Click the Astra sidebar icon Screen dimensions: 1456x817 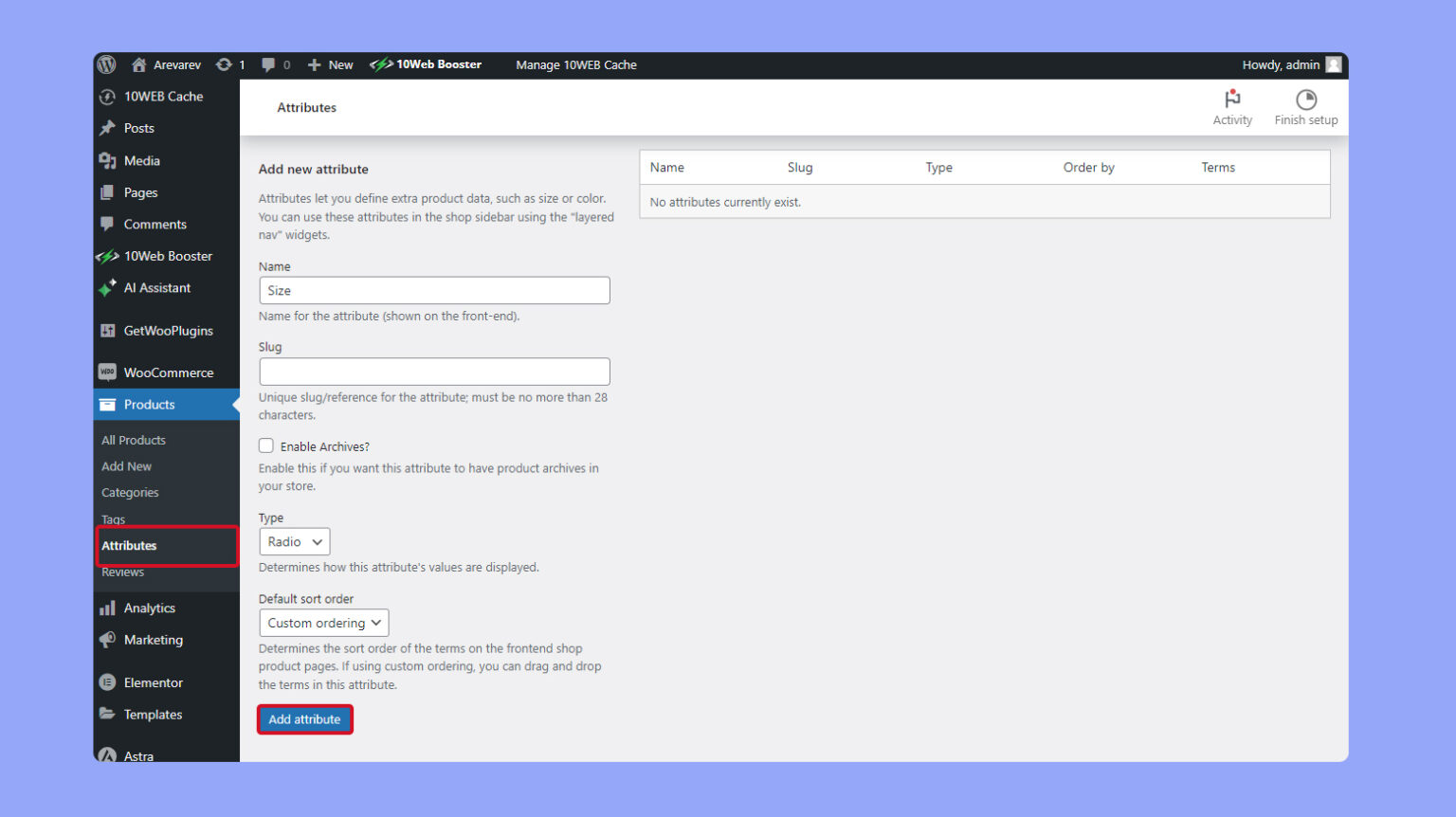pos(107,754)
